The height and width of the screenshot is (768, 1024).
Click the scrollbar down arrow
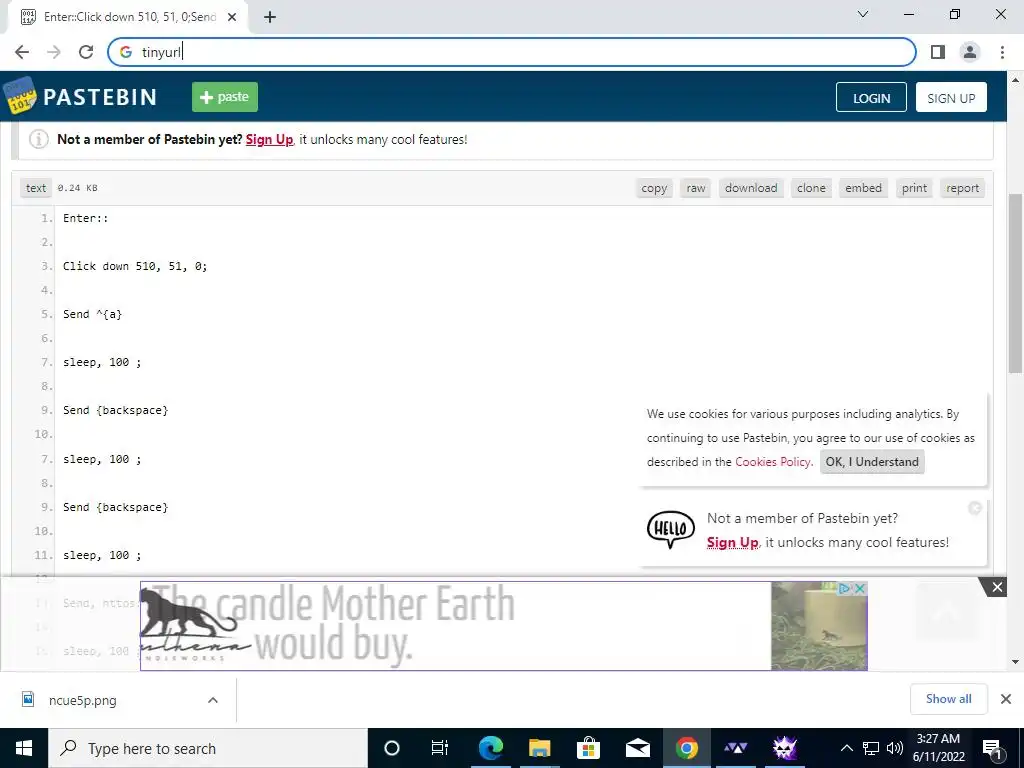[x=1015, y=661]
